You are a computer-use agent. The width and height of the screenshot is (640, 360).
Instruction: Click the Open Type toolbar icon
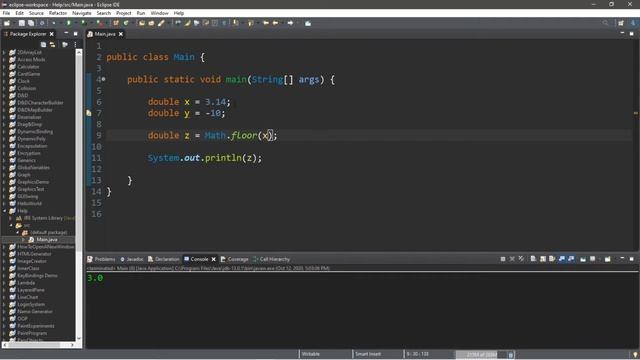tap(142, 23)
